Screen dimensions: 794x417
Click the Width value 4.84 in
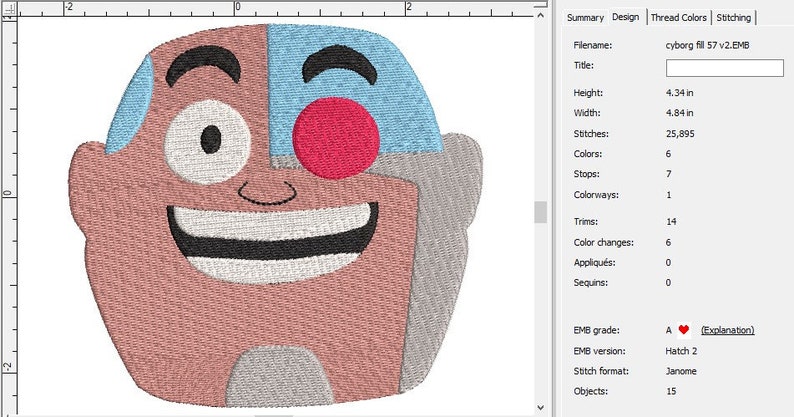[x=680, y=112]
